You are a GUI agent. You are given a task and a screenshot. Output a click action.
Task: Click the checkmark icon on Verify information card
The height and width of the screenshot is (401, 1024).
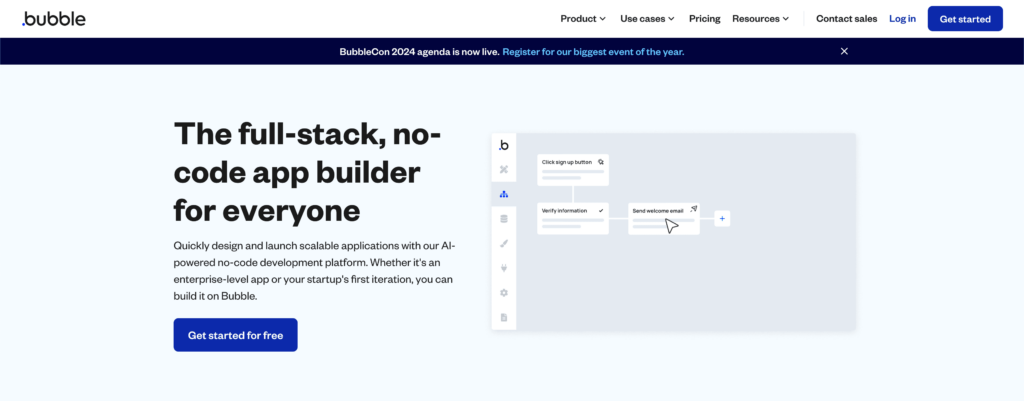tap(601, 210)
